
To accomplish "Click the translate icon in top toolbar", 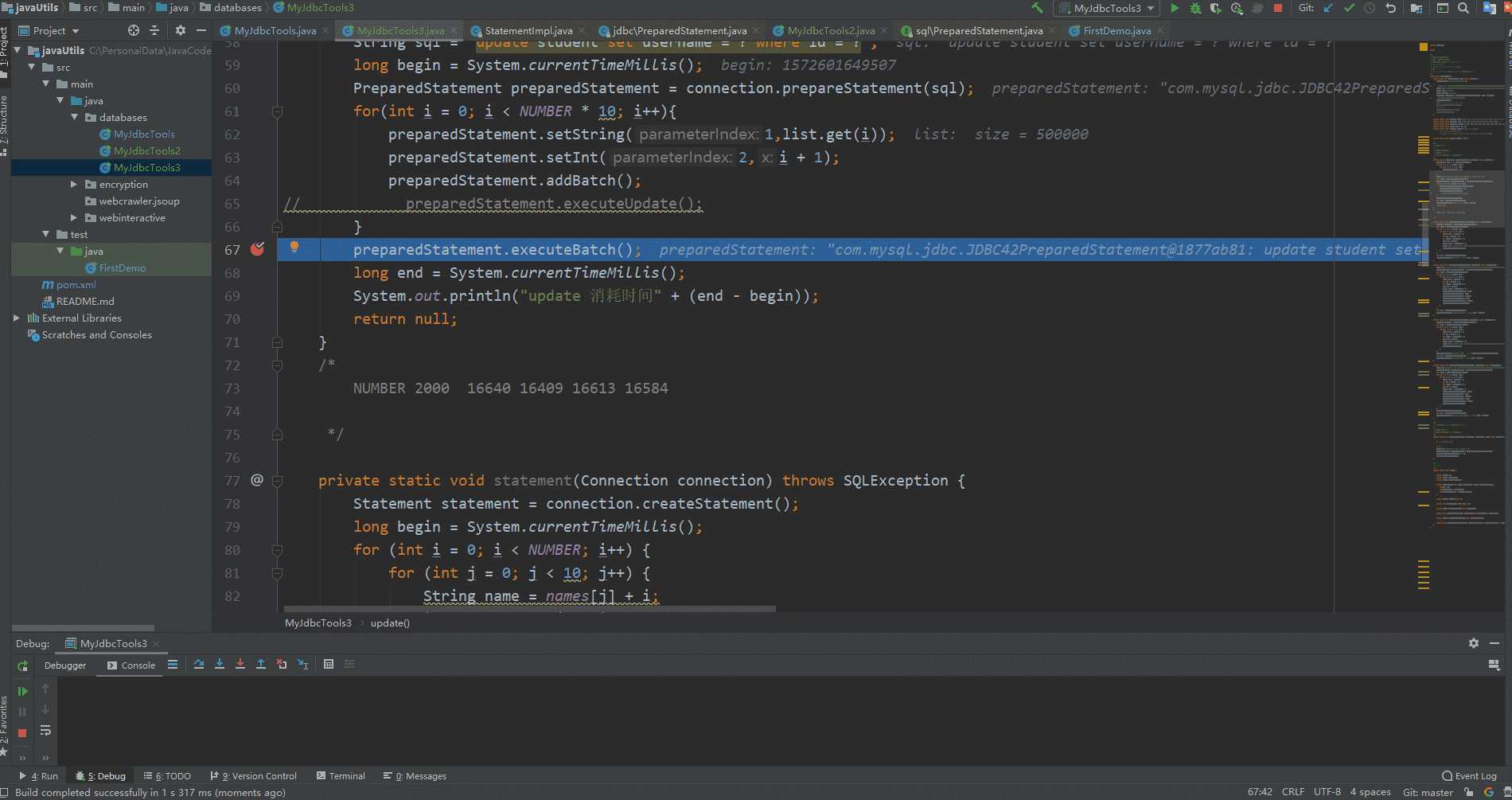I will tap(1490, 8).
